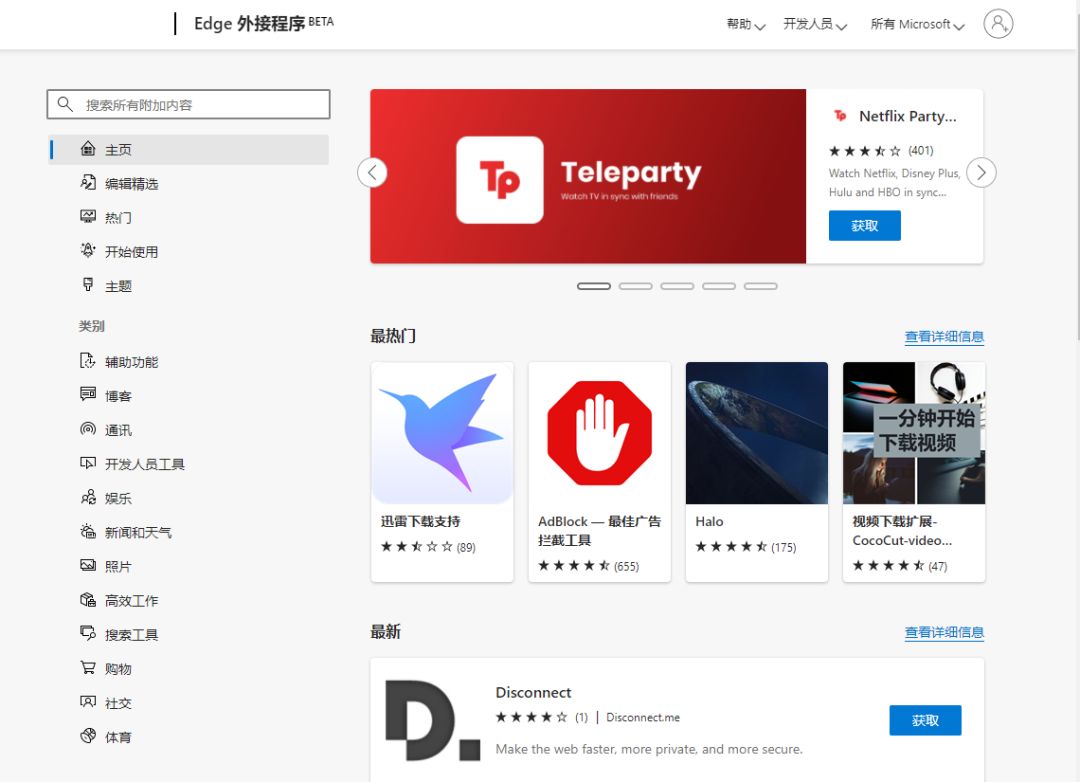This screenshot has width=1080, height=782.
Task: Click 获取 button for Disconnect
Action: coord(925,720)
